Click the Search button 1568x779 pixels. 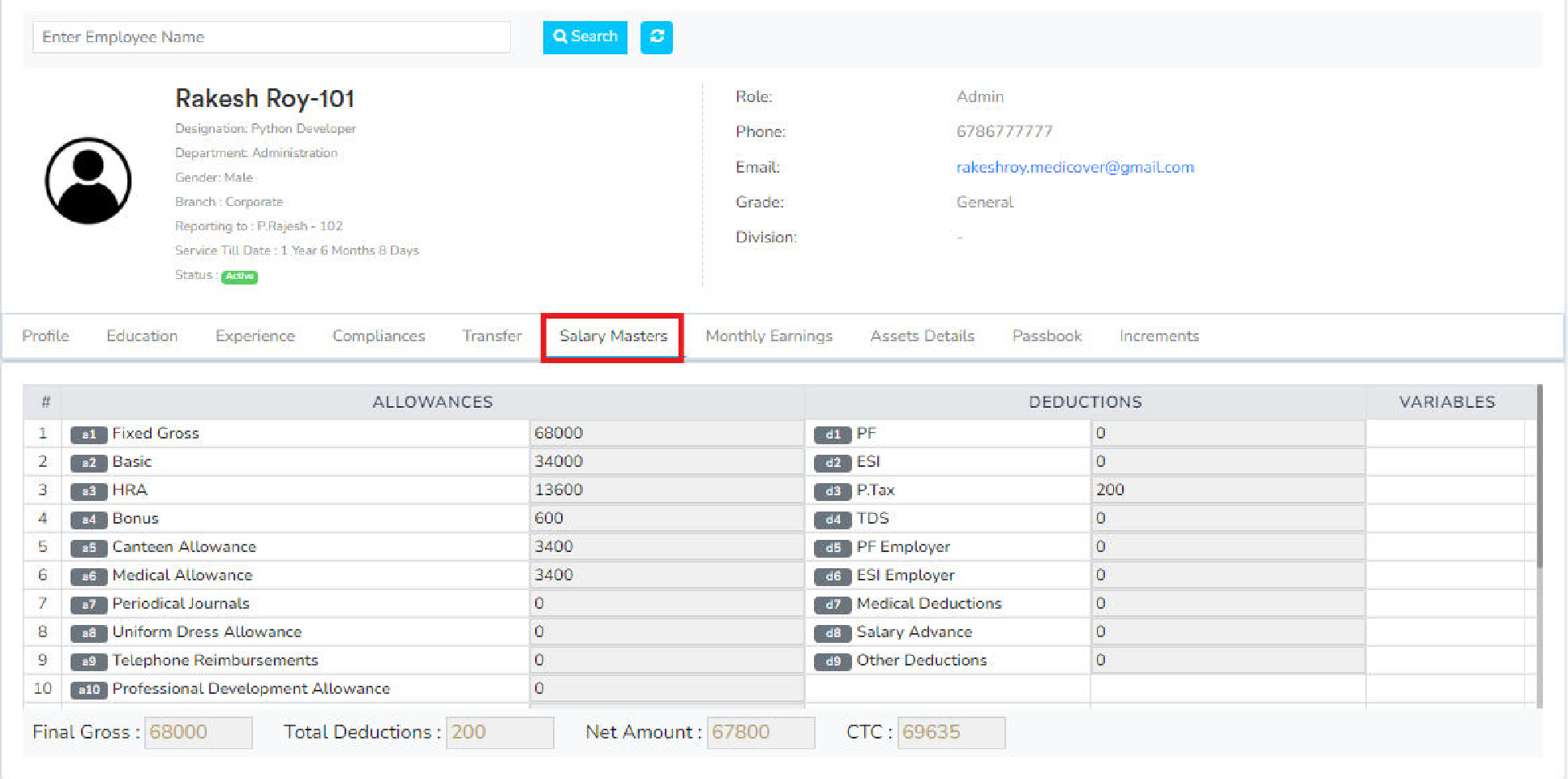click(585, 37)
